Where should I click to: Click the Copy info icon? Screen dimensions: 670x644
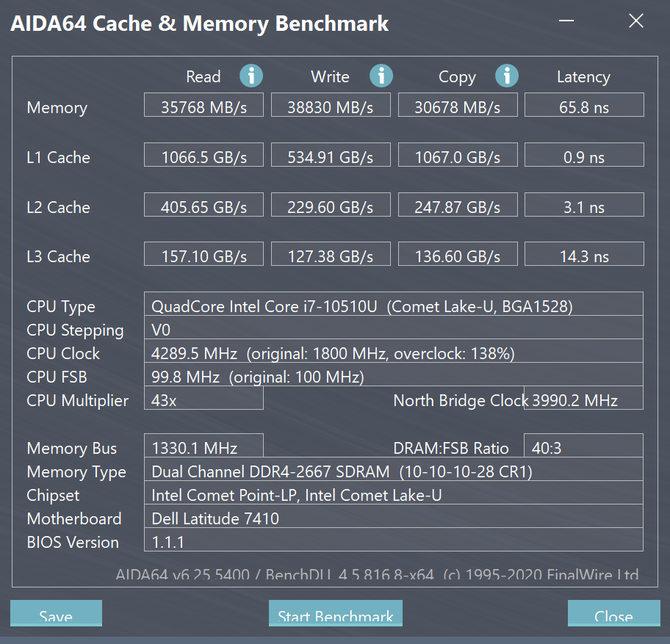coord(507,76)
